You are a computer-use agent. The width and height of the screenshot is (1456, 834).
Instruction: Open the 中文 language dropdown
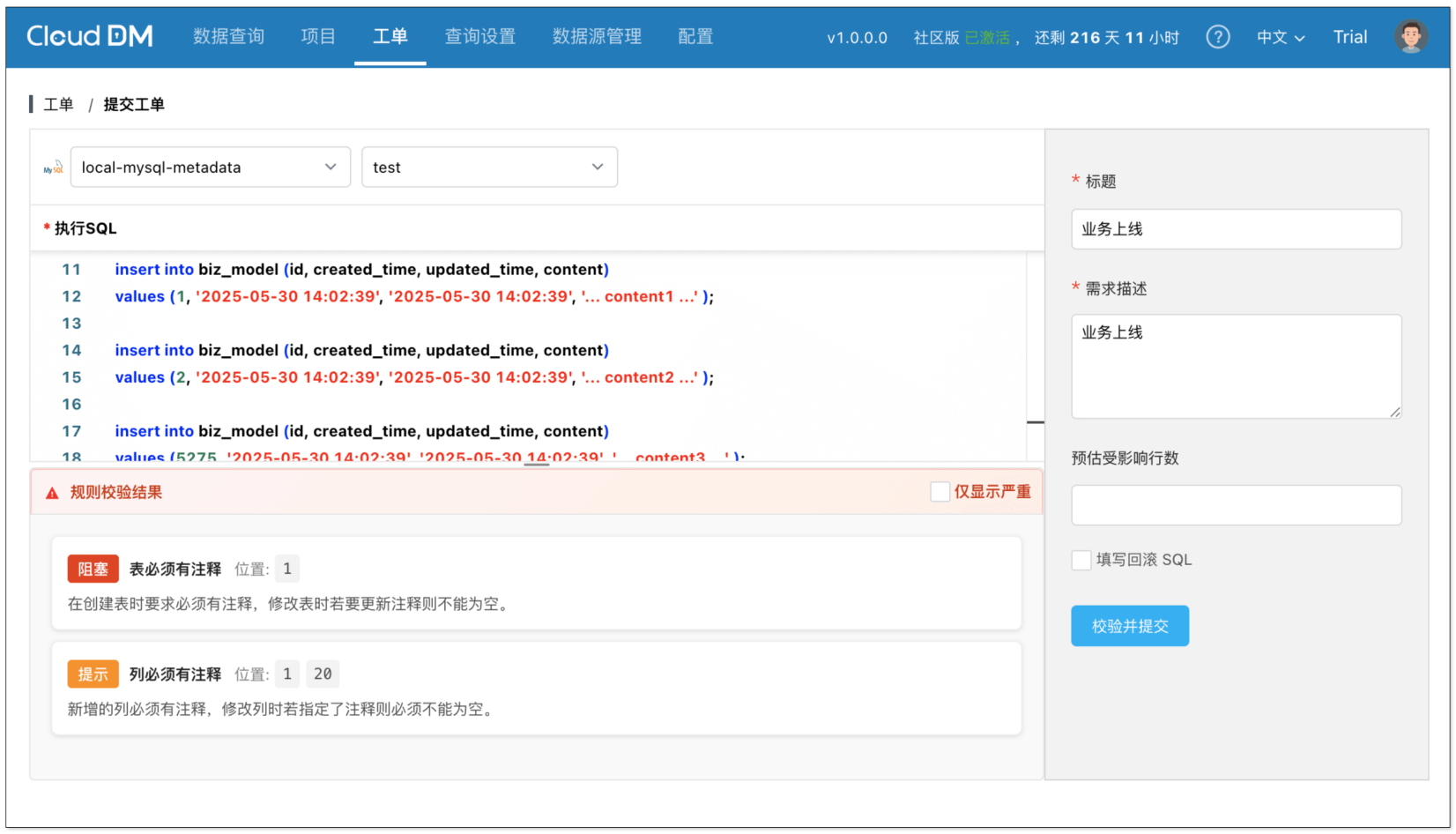click(x=1280, y=37)
